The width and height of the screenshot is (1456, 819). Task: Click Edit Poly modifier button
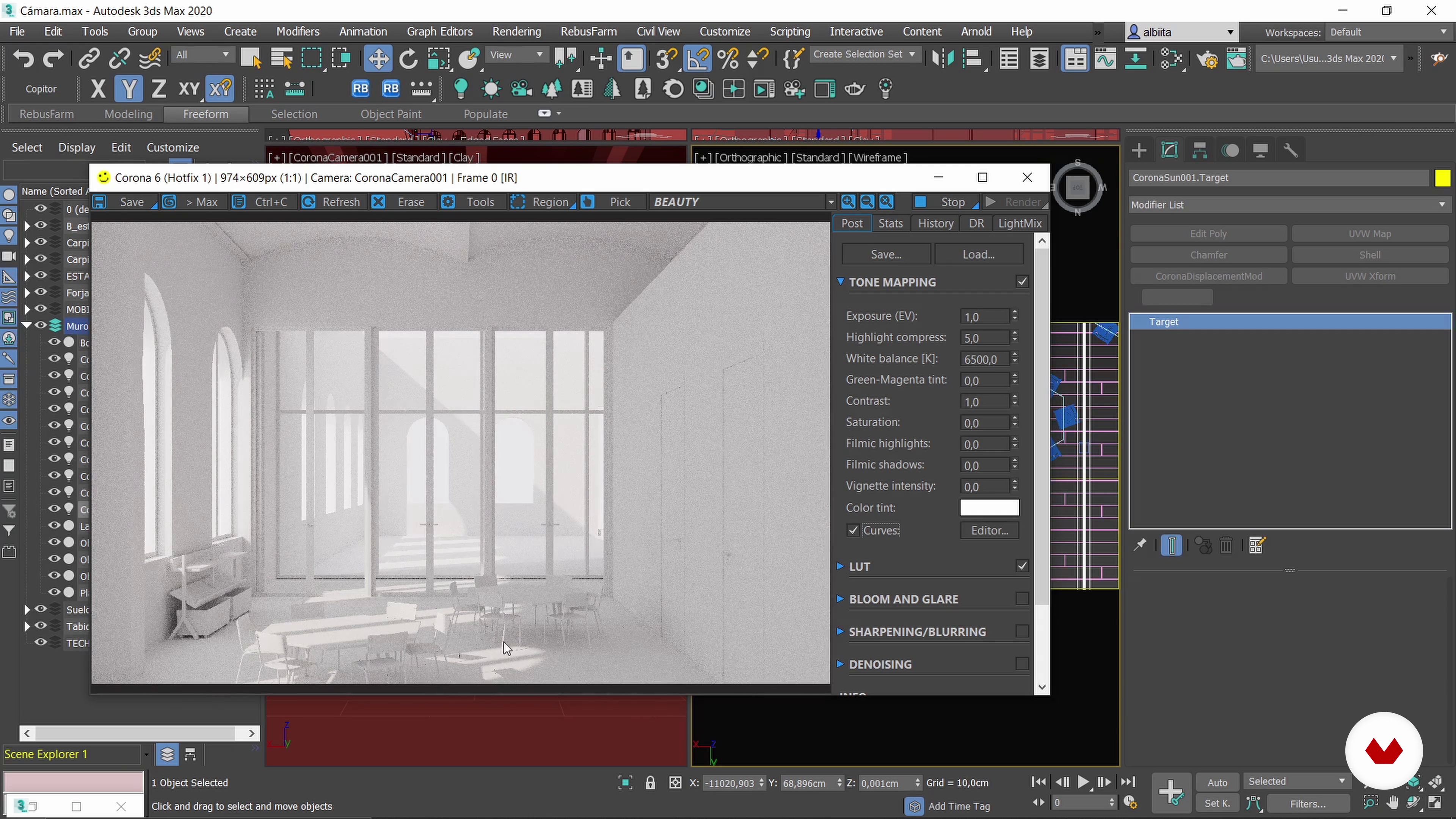pos(1208,234)
